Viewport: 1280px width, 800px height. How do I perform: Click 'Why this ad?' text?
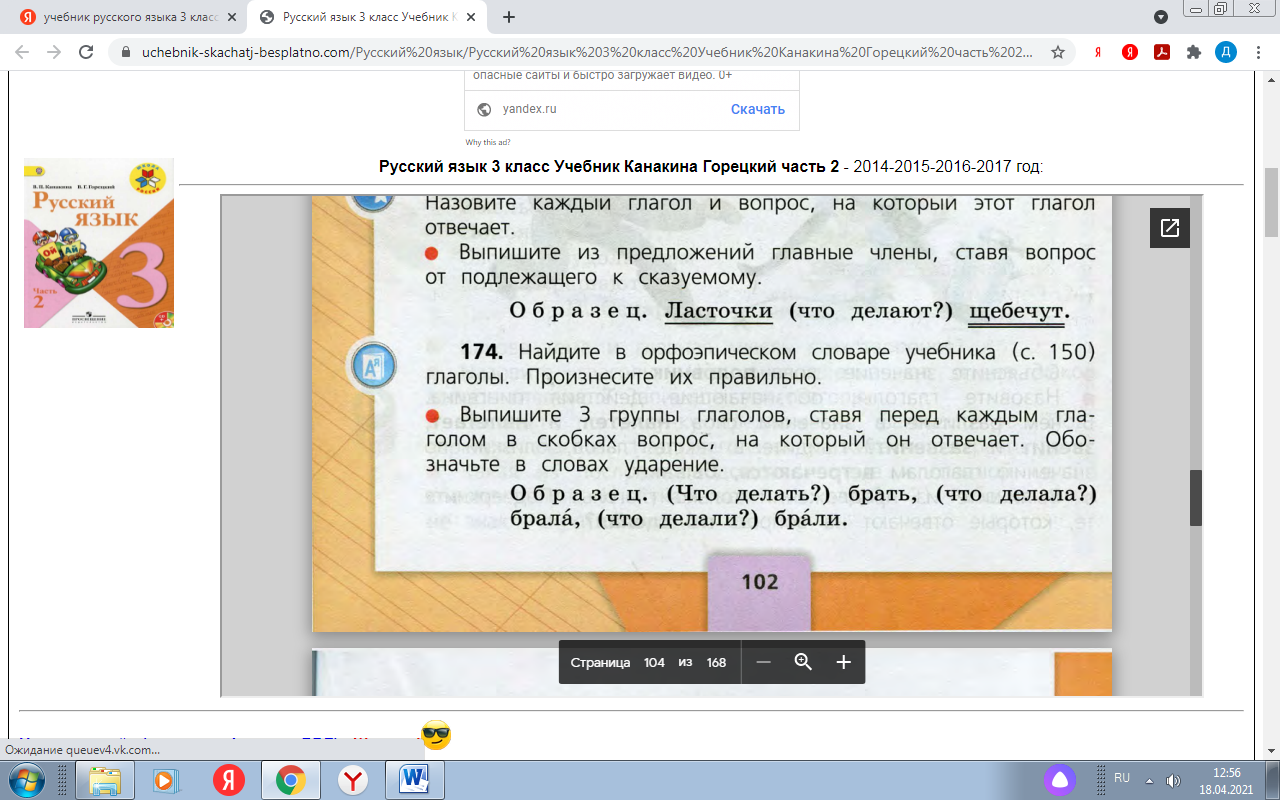coord(487,142)
